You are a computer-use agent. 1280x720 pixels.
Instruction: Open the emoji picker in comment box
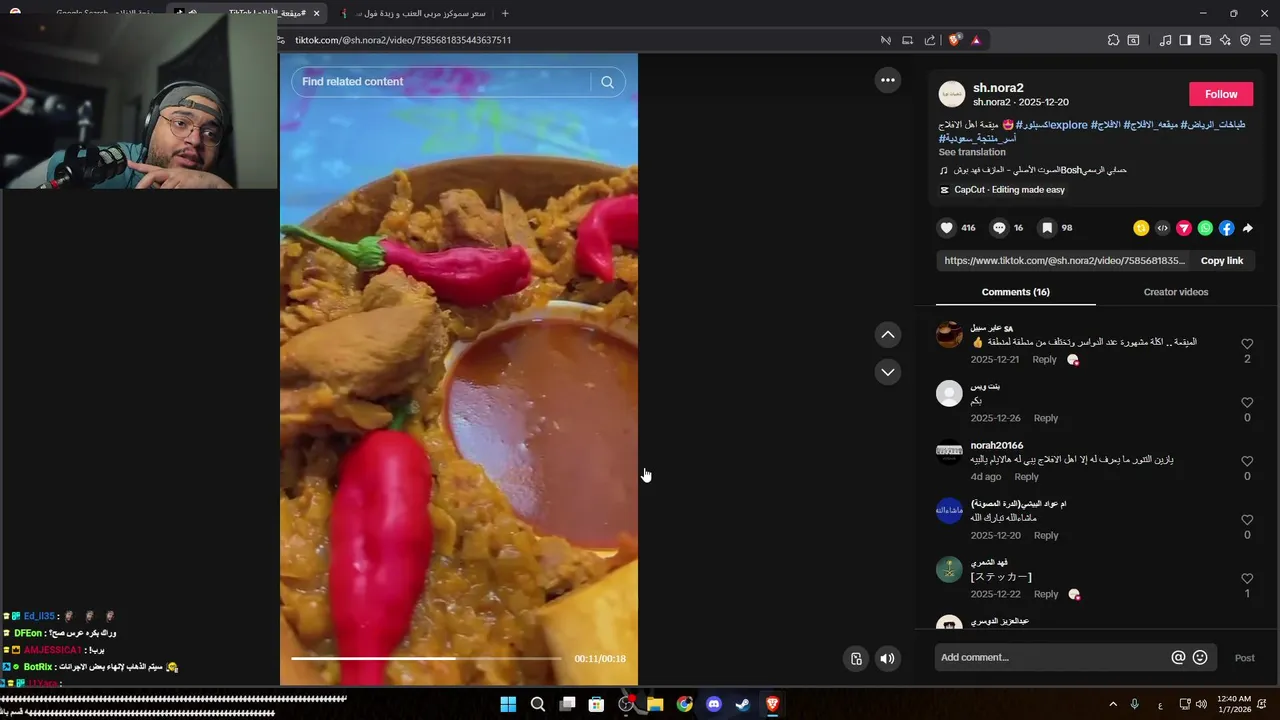1200,657
